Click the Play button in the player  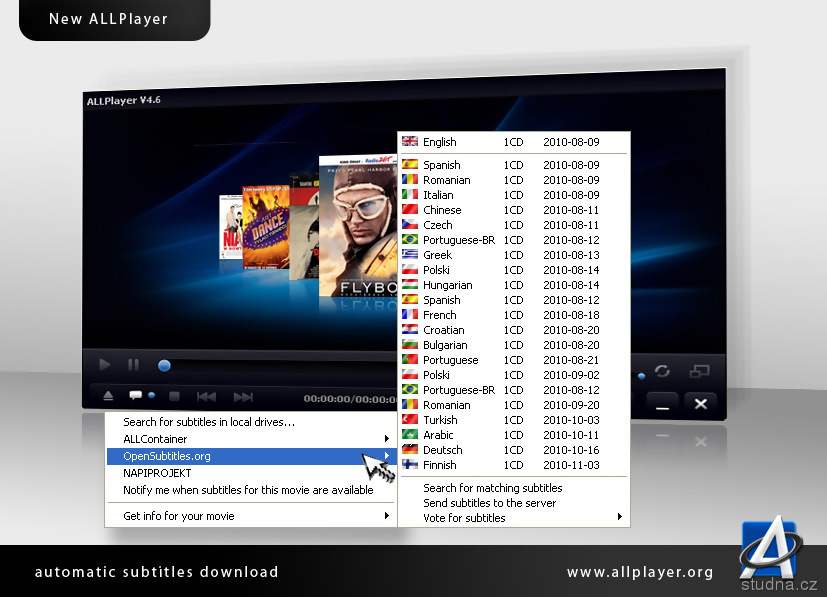click(x=105, y=365)
